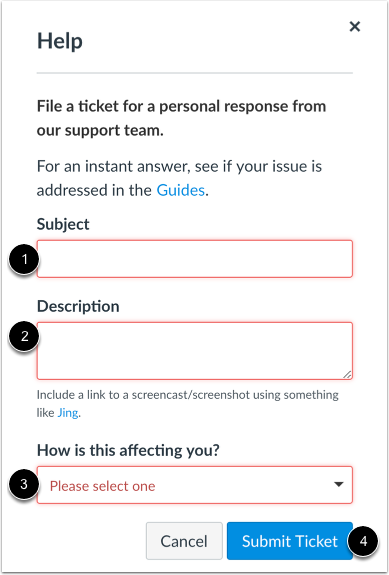Click the black number 2 marker

point(24,336)
